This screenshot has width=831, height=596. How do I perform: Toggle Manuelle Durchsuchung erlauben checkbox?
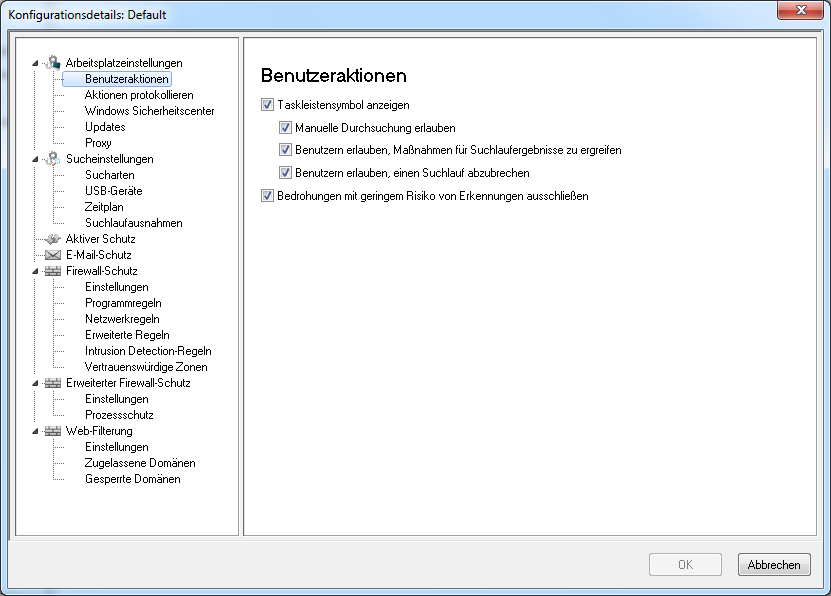coord(285,127)
